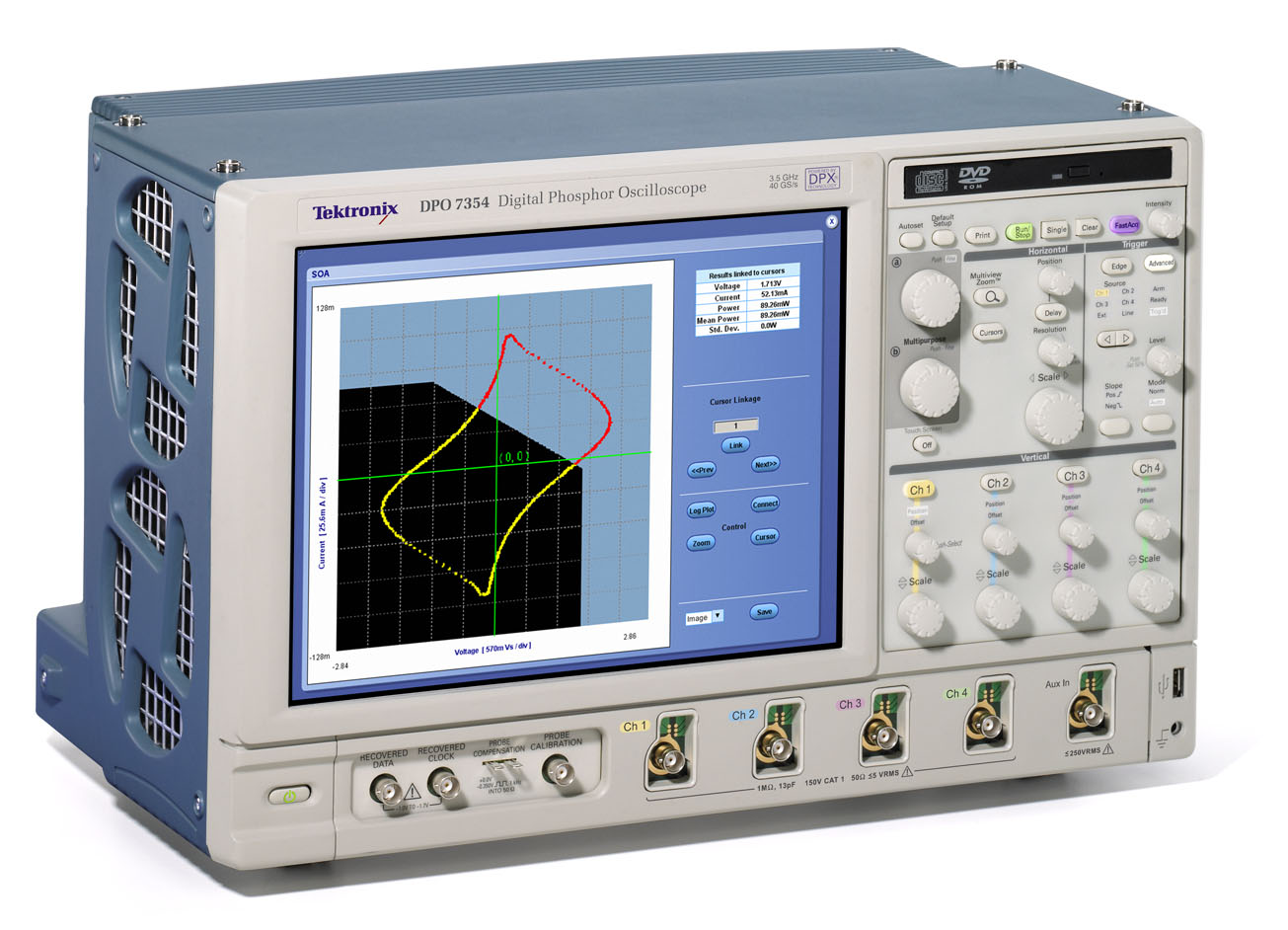Click the Connect control button
Screen dimensions: 1288x930
coord(765,504)
